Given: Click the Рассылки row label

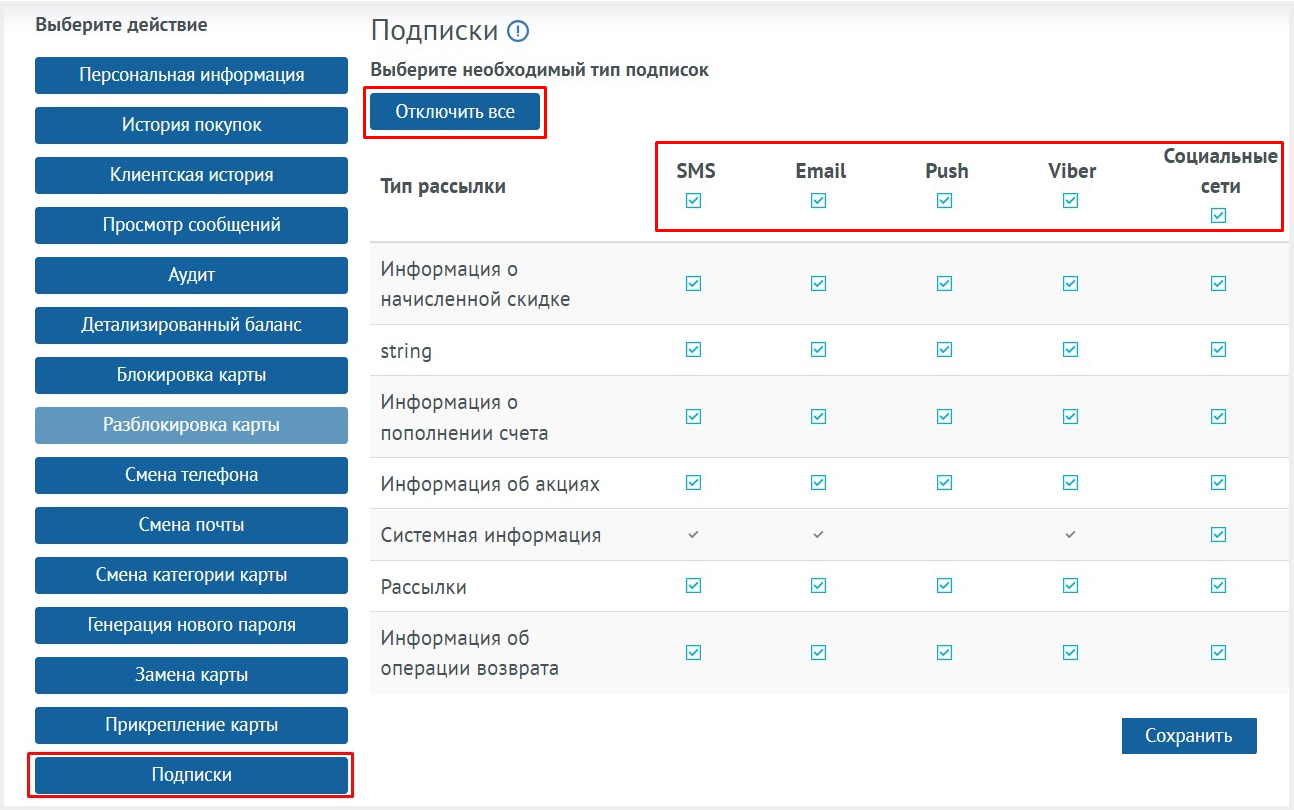Looking at the screenshot, I should 424,587.
